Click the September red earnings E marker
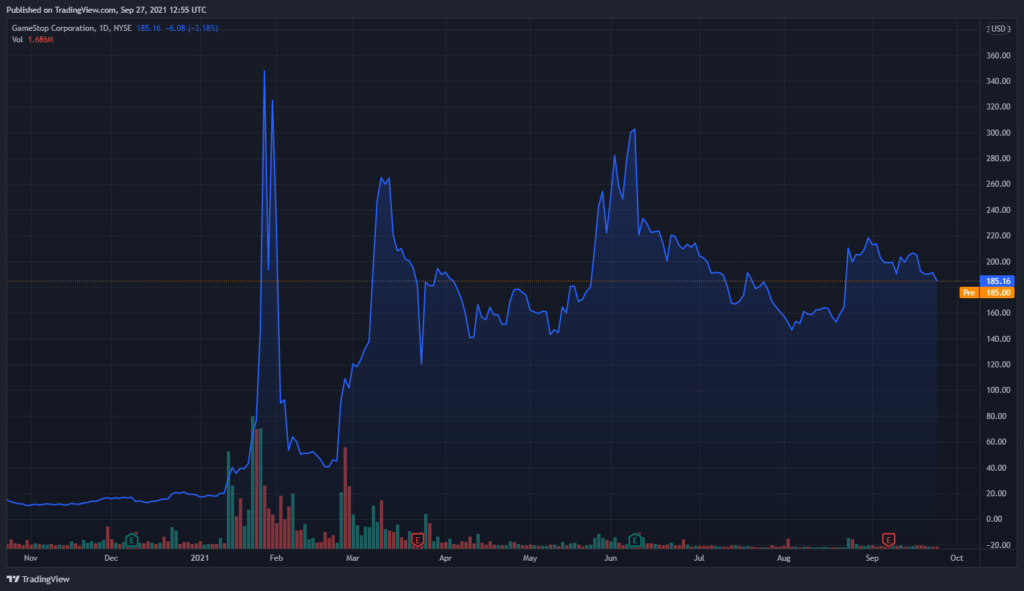This screenshot has height=591, width=1024. tap(888, 539)
